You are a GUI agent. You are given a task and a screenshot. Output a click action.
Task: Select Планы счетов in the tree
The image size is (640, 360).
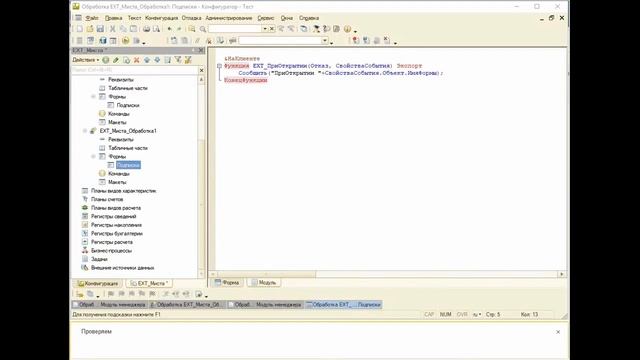click(107, 200)
